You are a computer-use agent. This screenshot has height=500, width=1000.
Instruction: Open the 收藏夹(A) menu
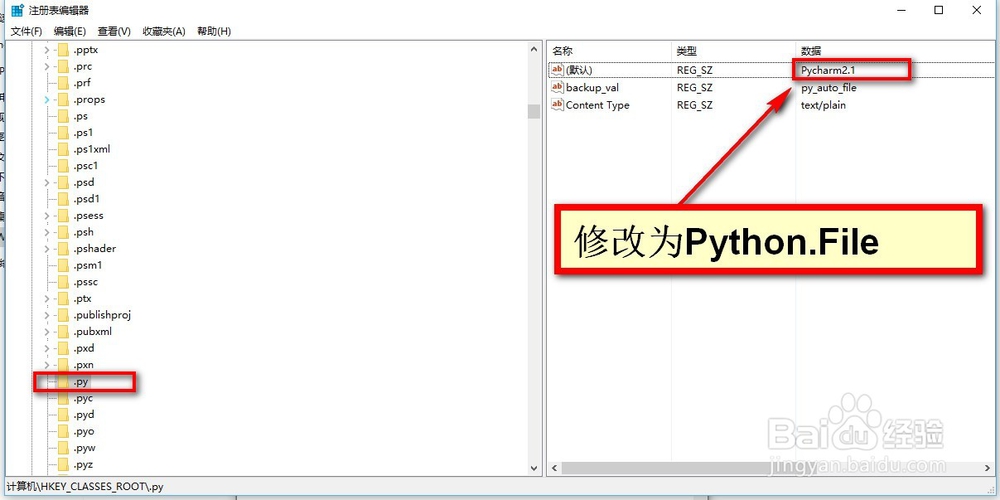[164, 31]
